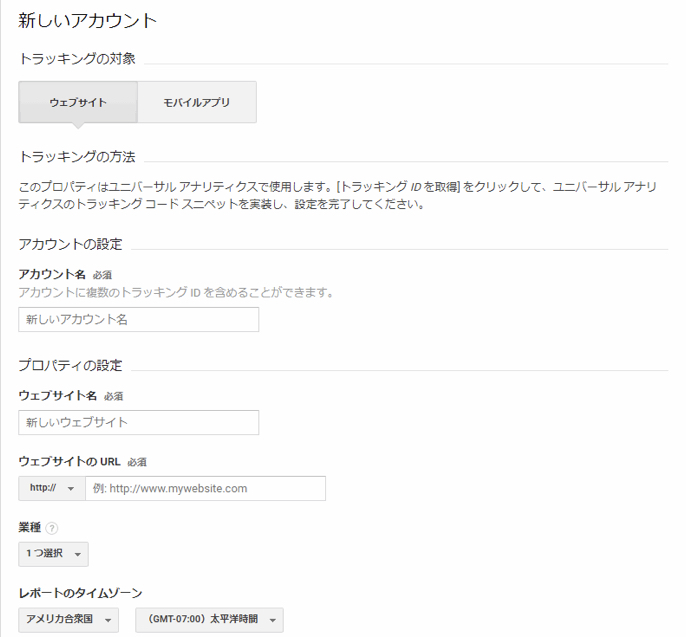Click the トラッキングの対象 section heading
This screenshot has width=686, height=637.
click(77, 59)
